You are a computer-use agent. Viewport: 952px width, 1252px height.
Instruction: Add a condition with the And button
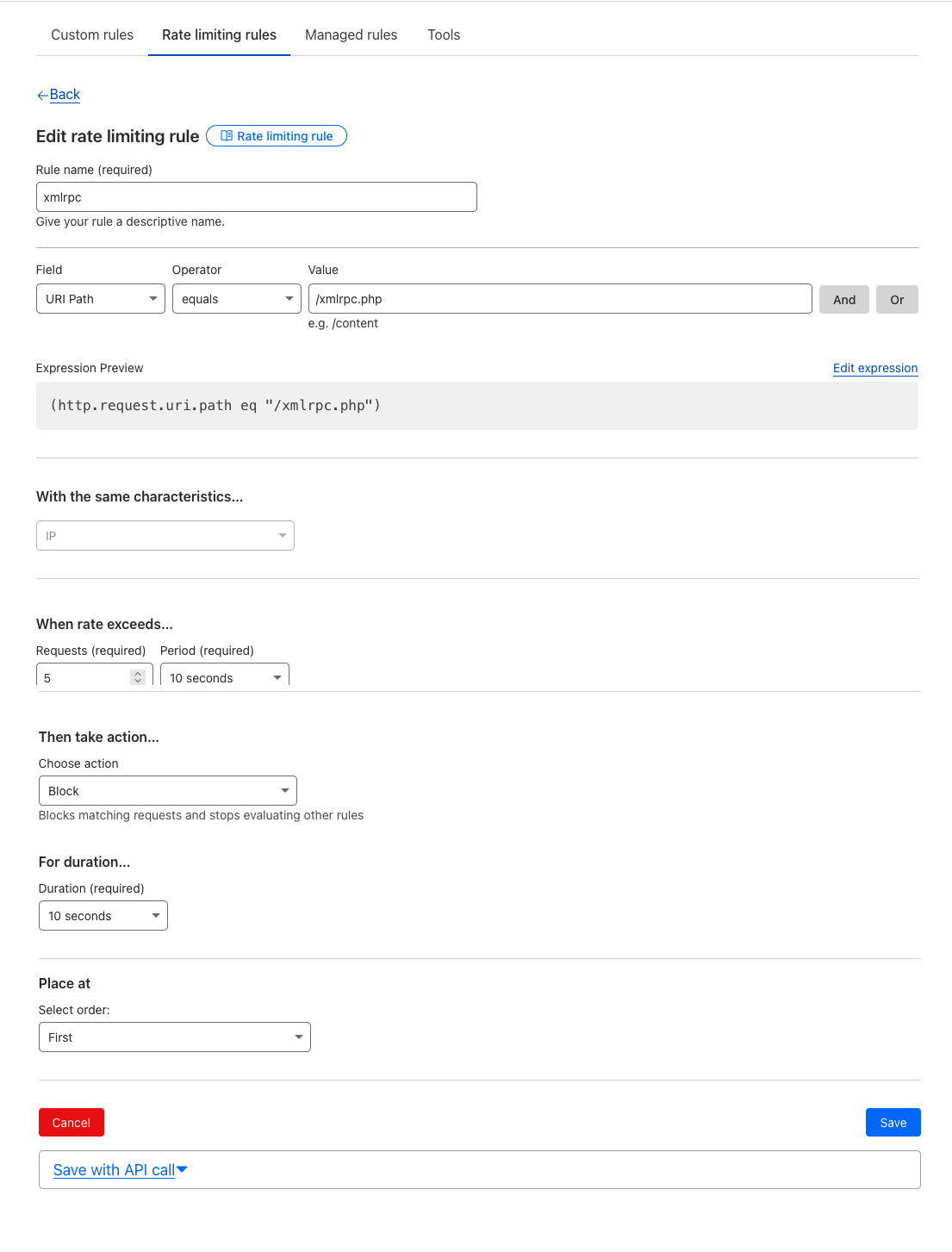(844, 300)
